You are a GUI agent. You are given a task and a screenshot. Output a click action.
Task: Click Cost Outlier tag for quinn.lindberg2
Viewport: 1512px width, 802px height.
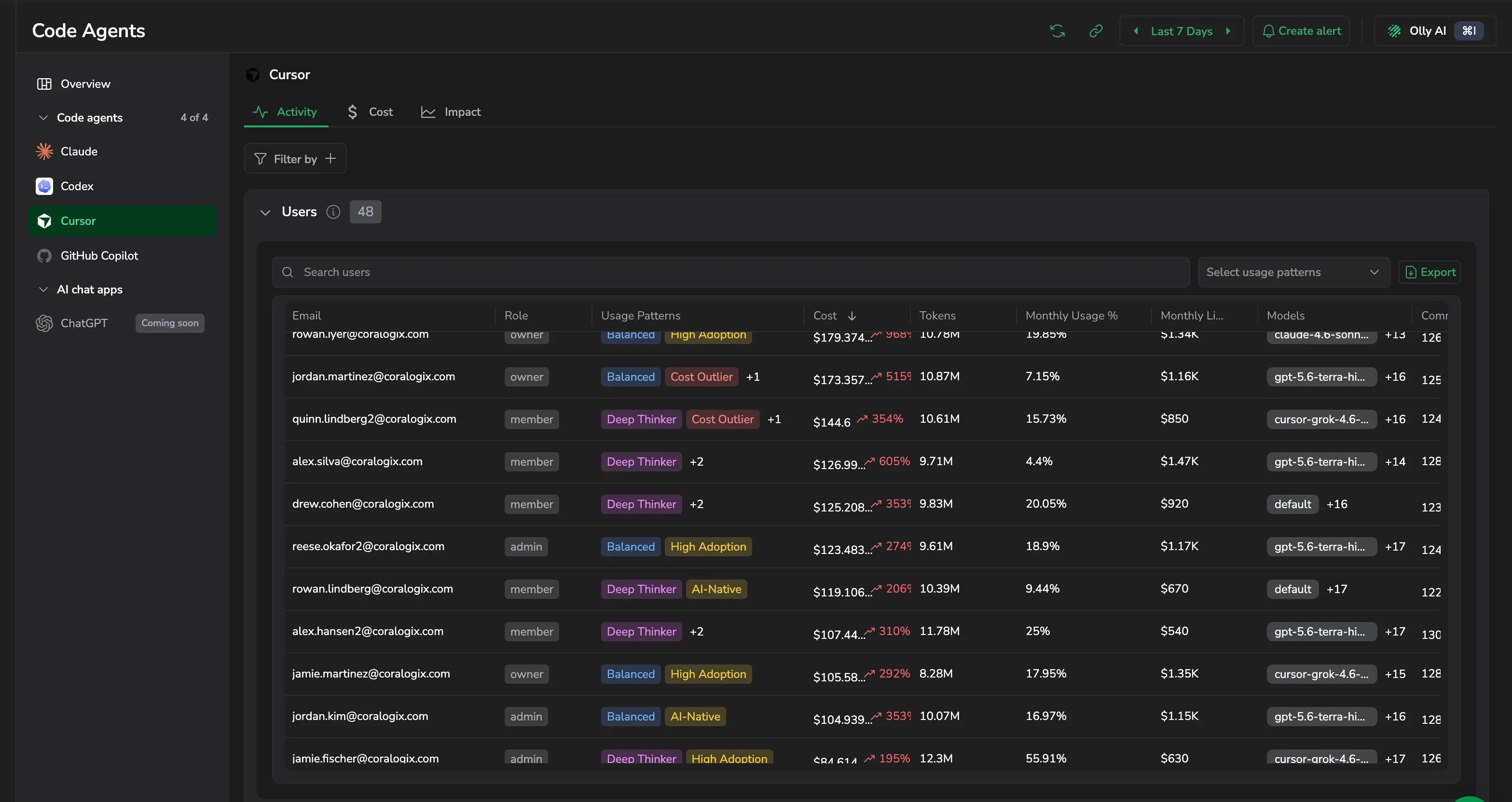(722, 419)
